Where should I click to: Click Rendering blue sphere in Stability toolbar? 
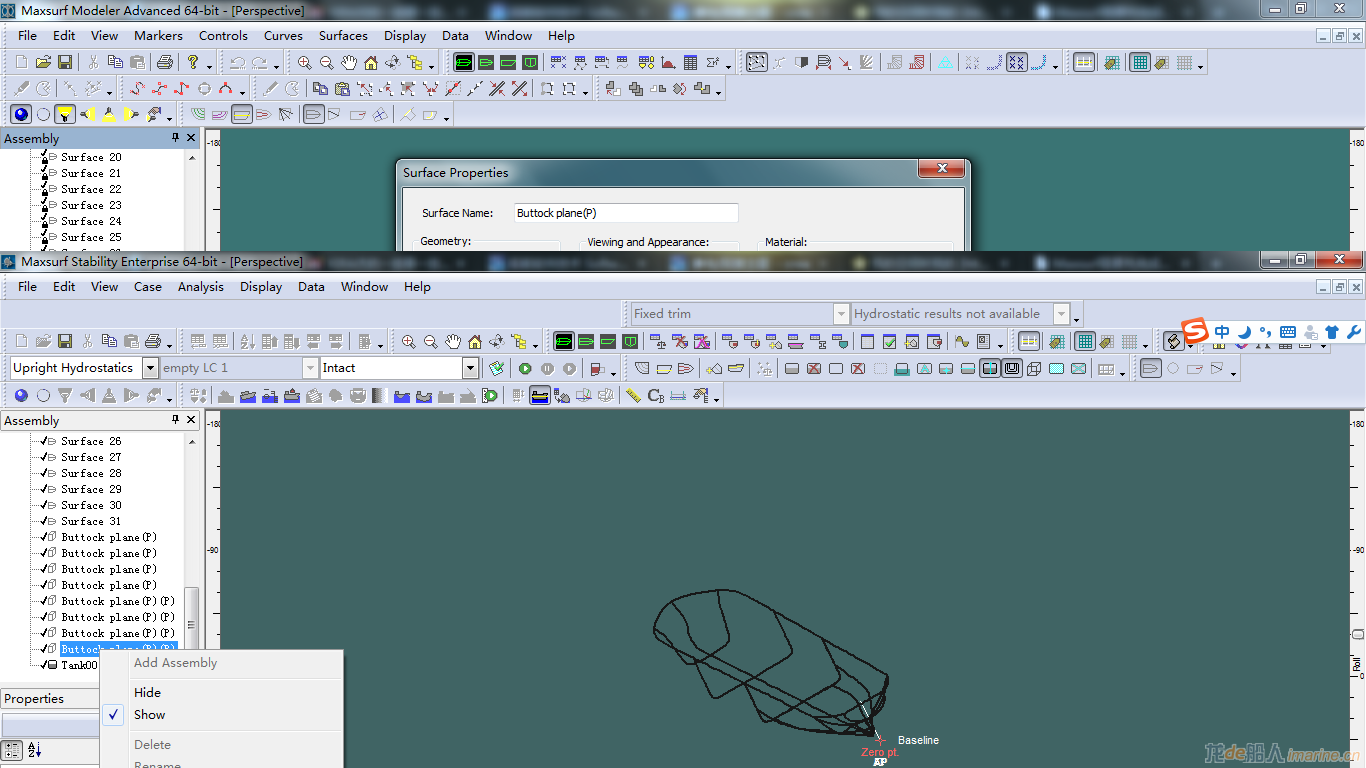pos(21,395)
